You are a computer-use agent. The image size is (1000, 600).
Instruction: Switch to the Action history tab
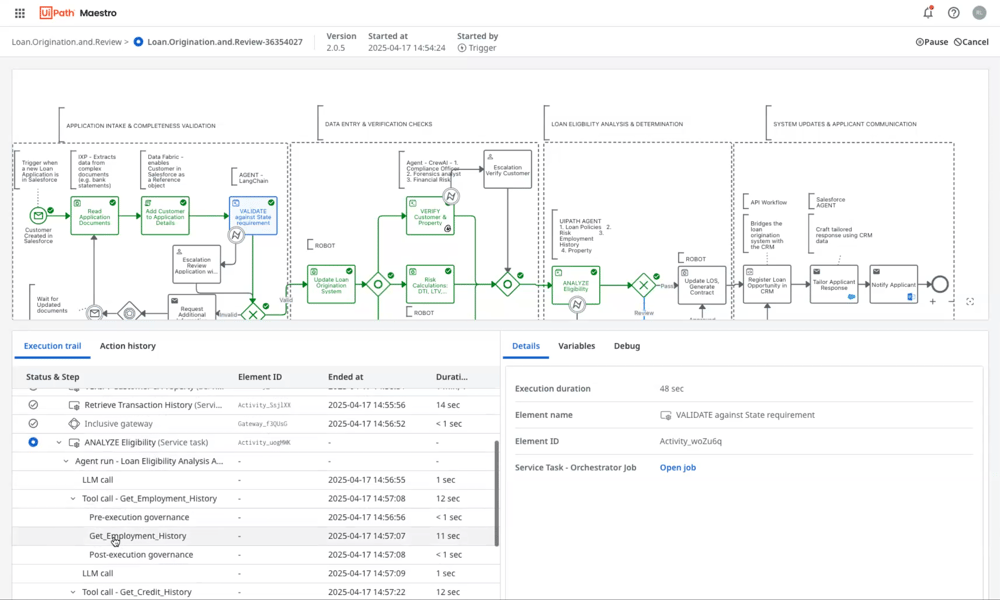click(128, 346)
